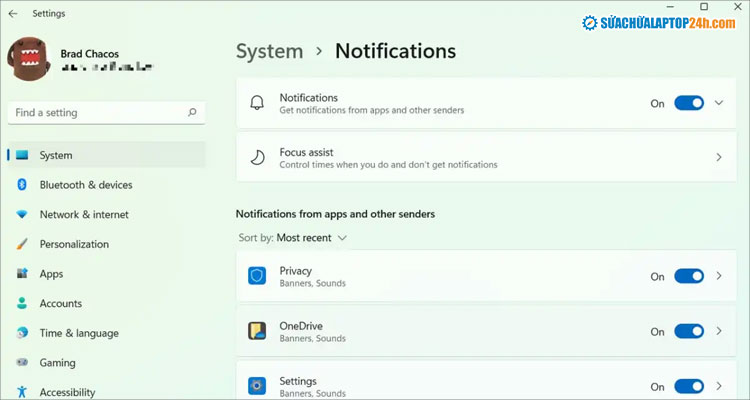Screen dimensions: 750x400
Task: Go back using the back arrow
Action: pos(13,14)
